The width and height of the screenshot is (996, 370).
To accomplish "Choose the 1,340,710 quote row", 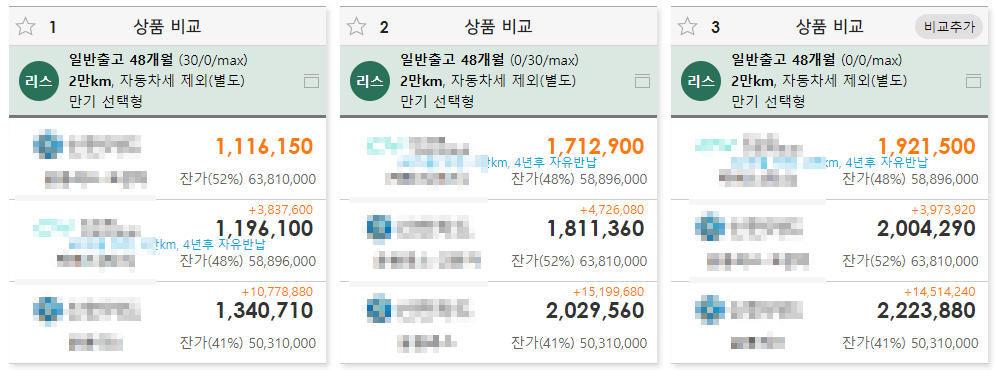I will pyautogui.click(x=168, y=322).
